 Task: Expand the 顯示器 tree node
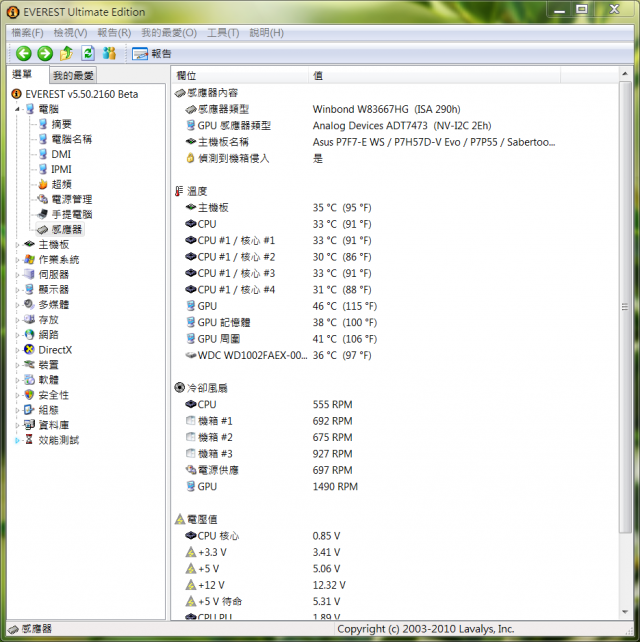tap(17, 290)
